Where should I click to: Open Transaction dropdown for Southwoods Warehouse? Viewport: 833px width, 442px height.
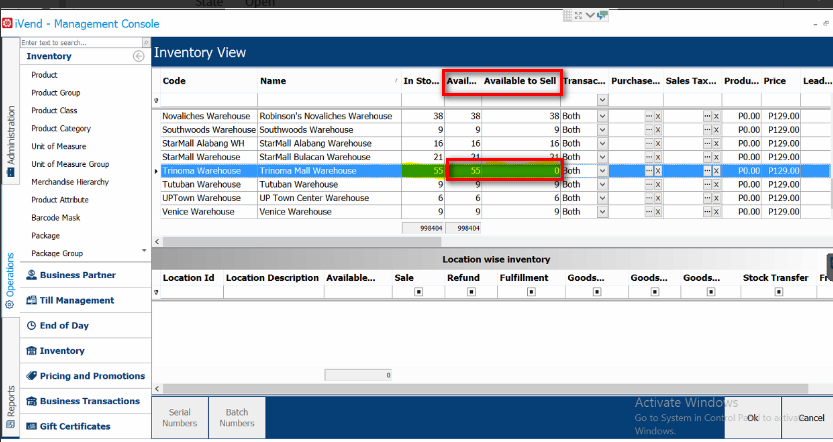tap(602, 130)
